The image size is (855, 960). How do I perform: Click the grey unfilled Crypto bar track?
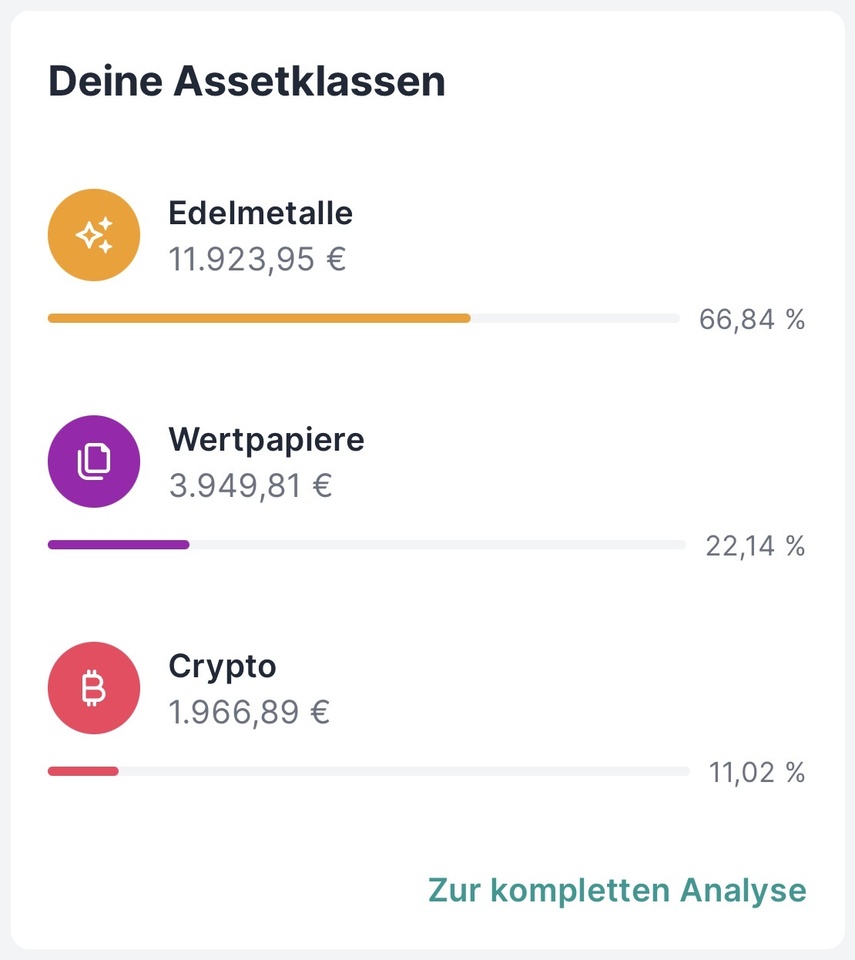tap(404, 771)
